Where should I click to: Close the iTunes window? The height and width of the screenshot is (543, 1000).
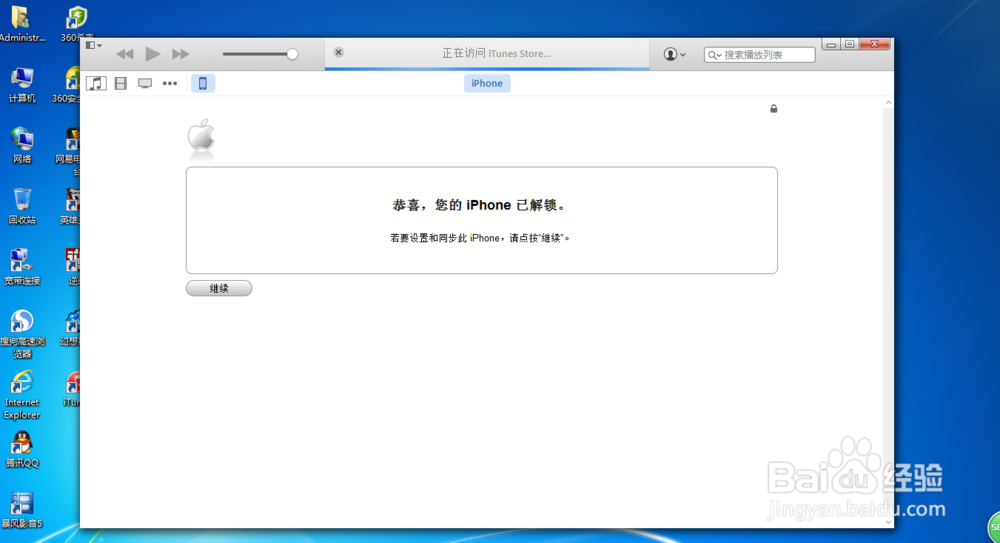click(x=874, y=44)
